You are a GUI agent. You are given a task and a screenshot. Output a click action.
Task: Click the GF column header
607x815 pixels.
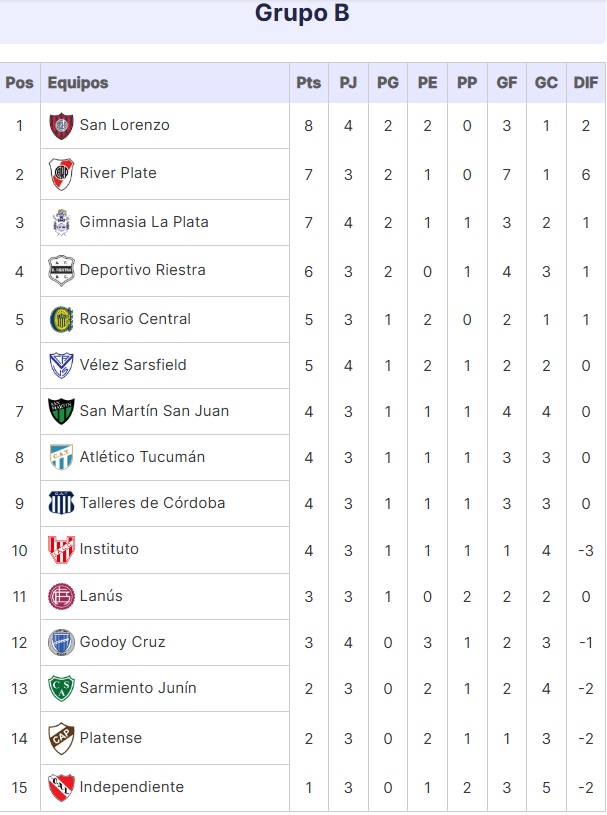(507, 83)
